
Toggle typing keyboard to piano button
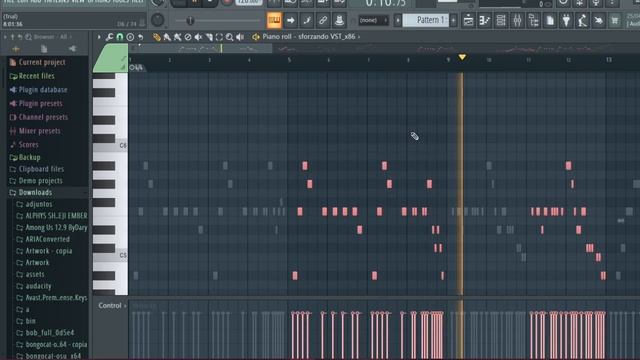click(274, 20)
